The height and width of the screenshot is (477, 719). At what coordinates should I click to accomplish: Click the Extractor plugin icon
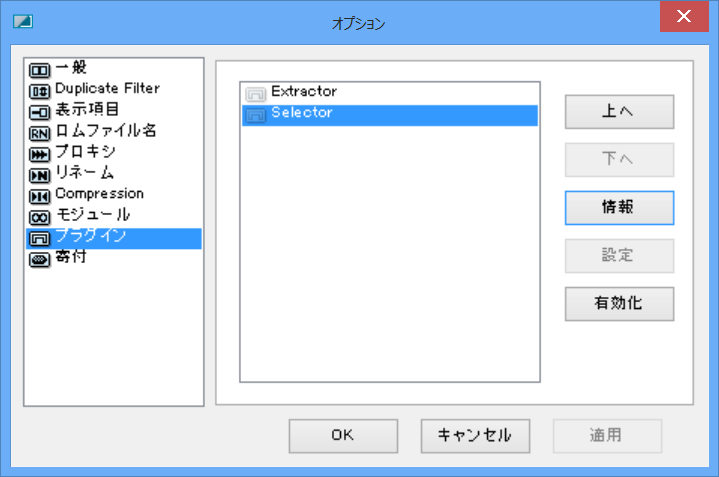point(255,94)
